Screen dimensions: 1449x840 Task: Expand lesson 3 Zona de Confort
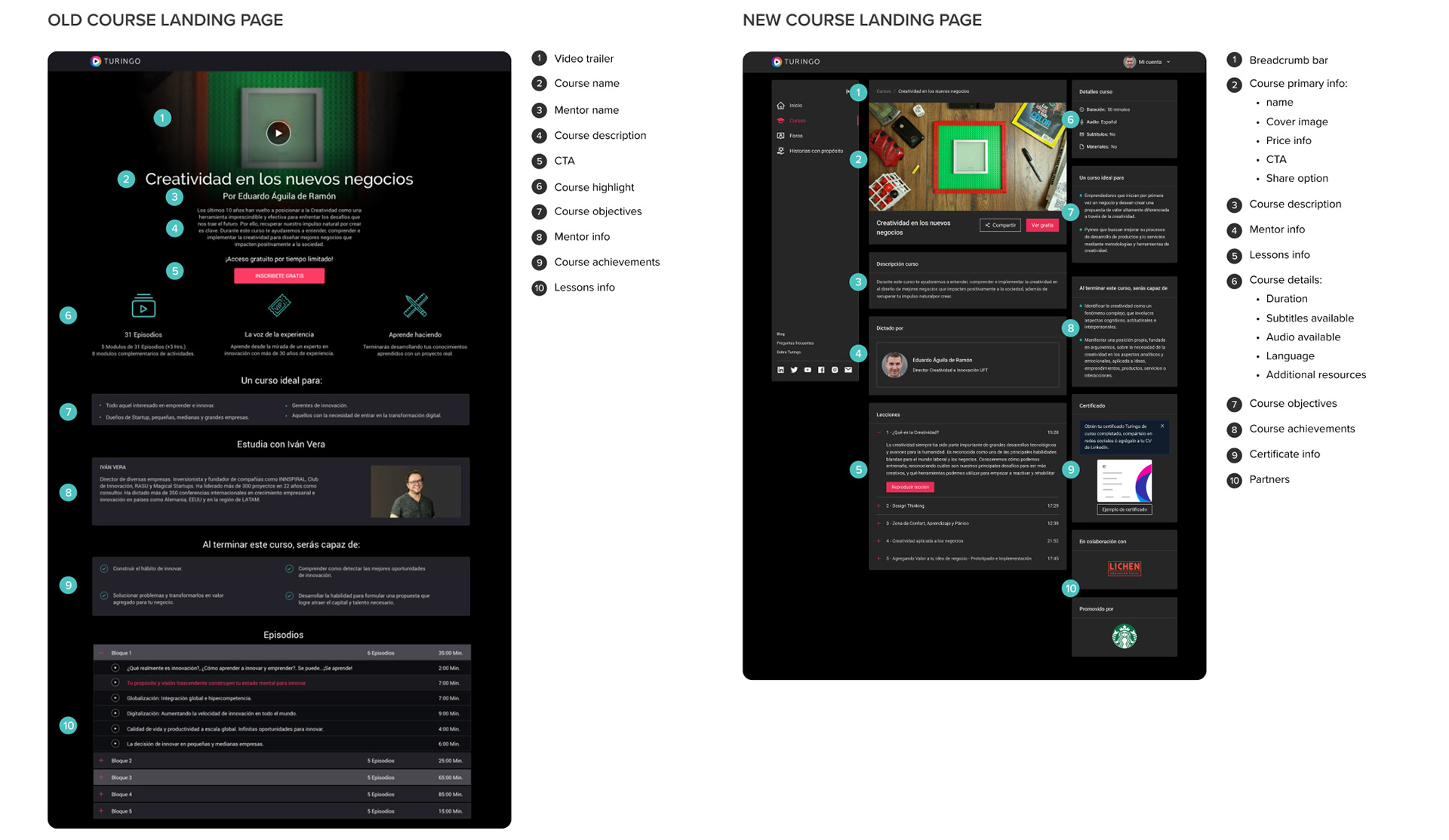click(879, 523)
